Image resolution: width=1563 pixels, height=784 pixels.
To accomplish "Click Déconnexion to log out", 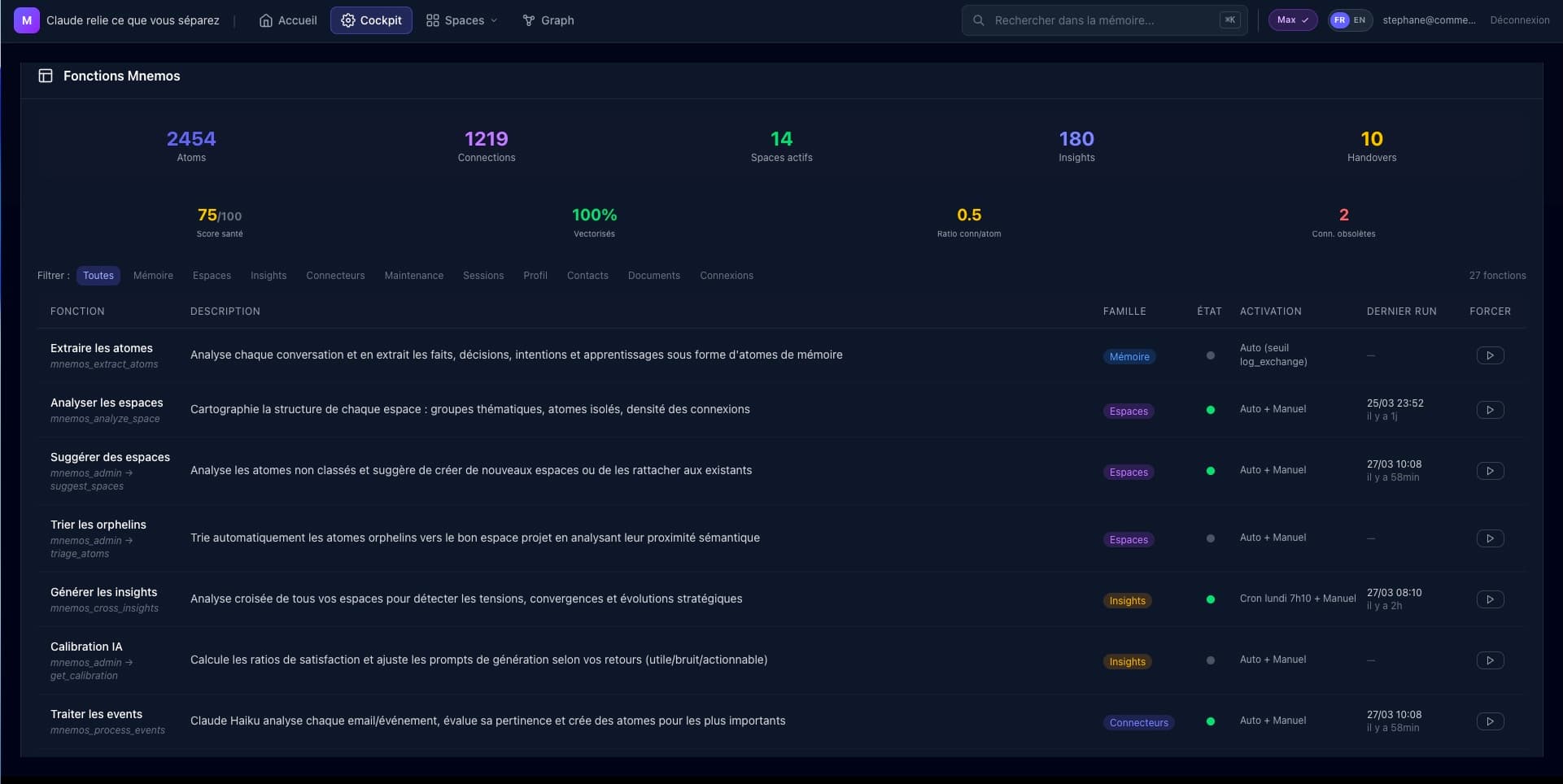I will coord(1519,20).
